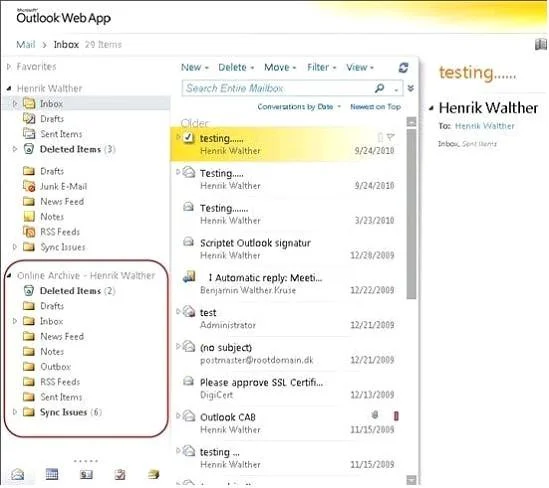This screenshot has width=549, height=488.
Task: Click attachment icon on Outlook CAB
Action: 375,415
